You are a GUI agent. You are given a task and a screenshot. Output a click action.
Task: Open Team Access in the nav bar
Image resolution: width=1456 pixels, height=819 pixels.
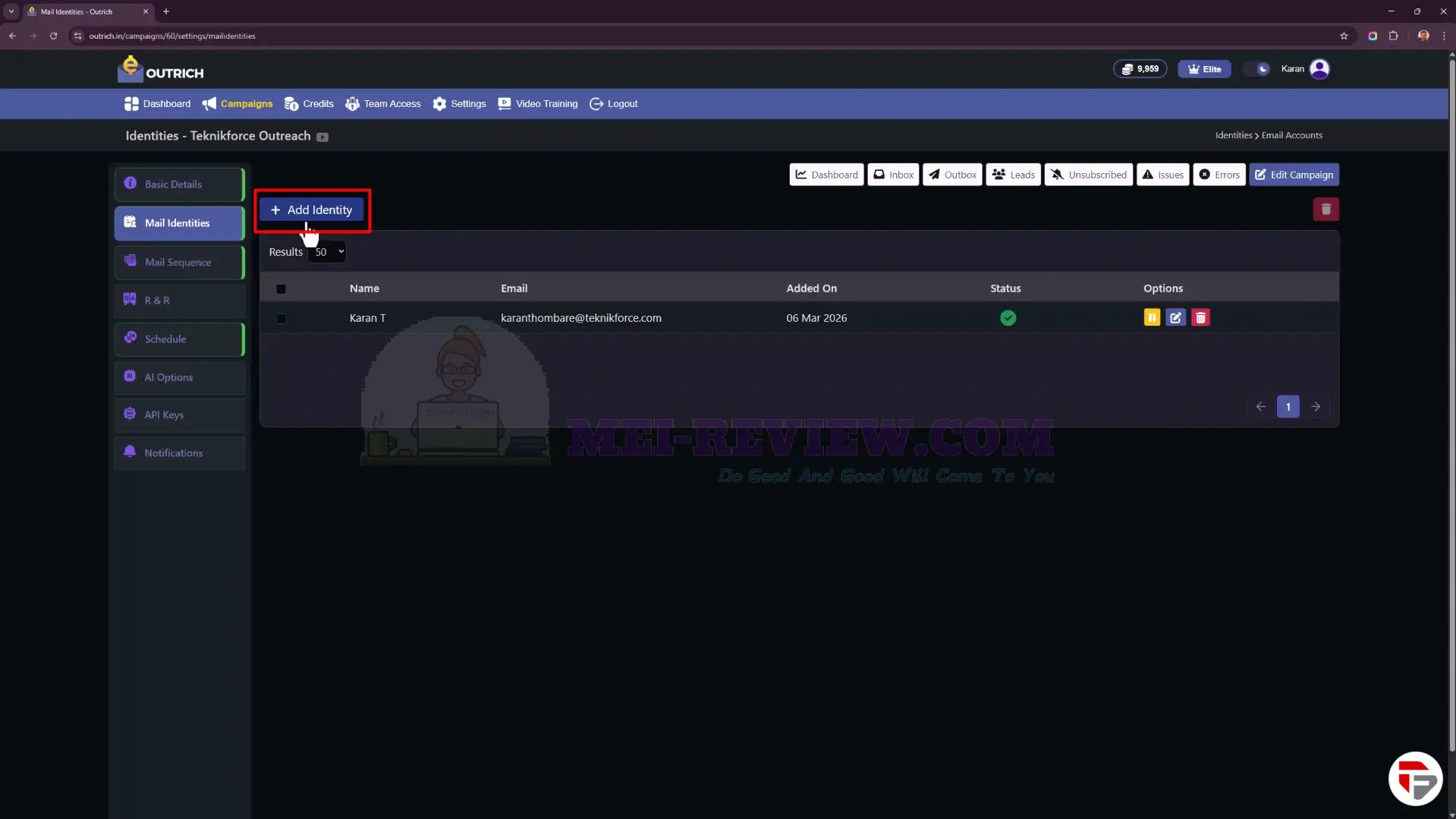click(383, 104)
